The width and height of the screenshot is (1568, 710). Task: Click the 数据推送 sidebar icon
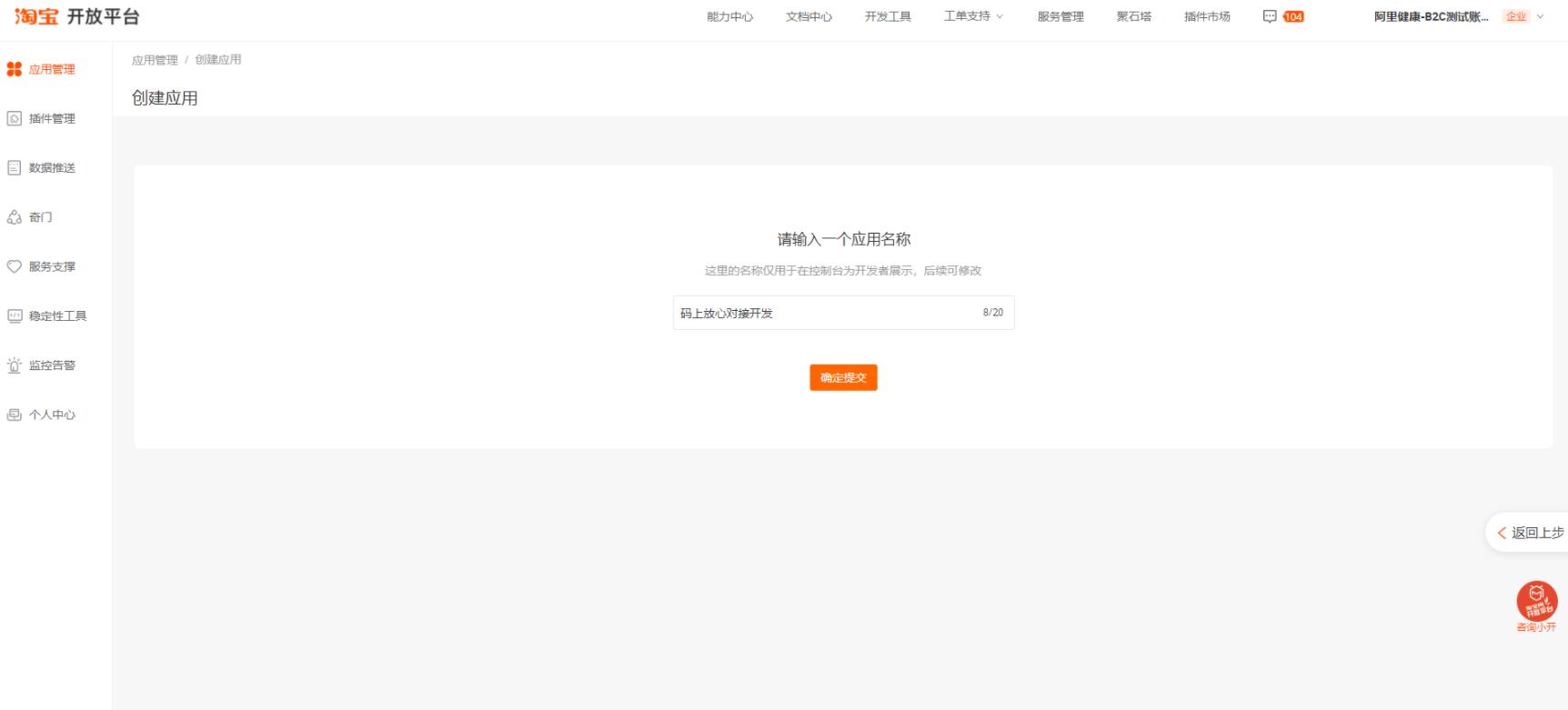tap(15, 168)
